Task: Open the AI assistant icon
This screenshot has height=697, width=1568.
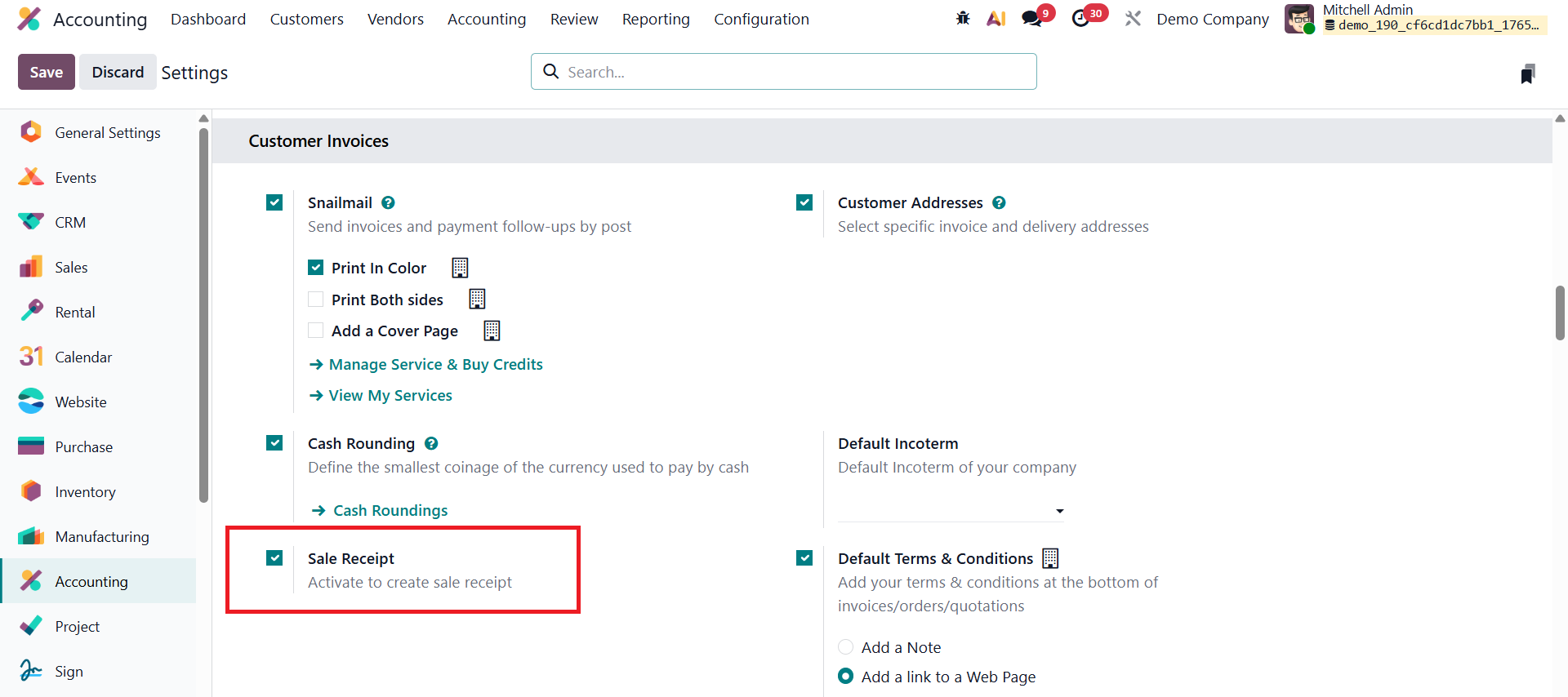Action: 996,18
